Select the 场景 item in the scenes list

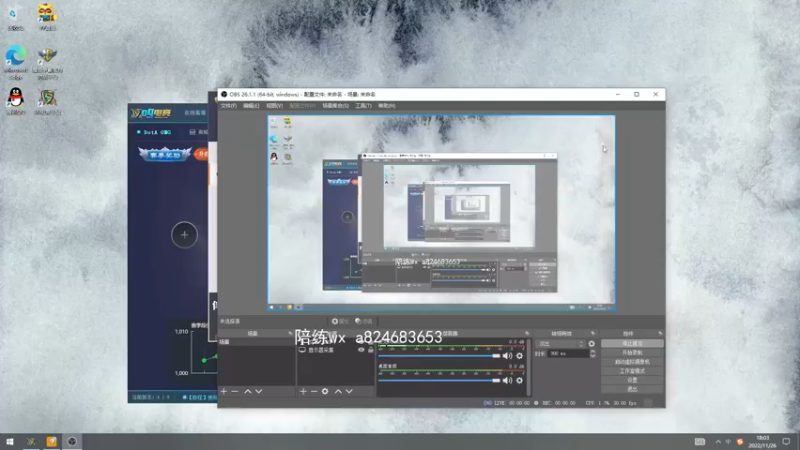coord(256,342)
